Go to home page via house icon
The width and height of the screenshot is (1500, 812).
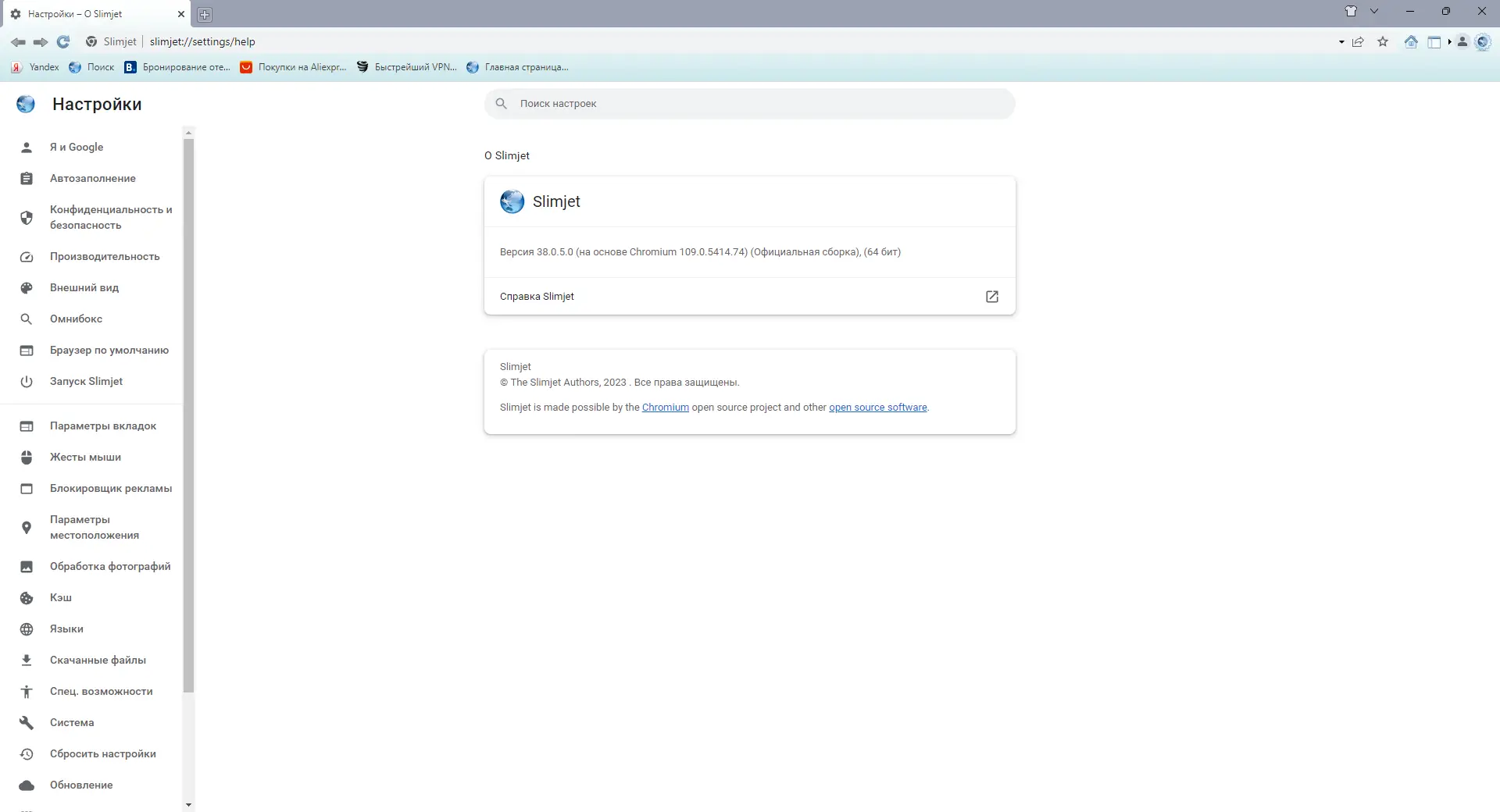tap(1411, 42)
